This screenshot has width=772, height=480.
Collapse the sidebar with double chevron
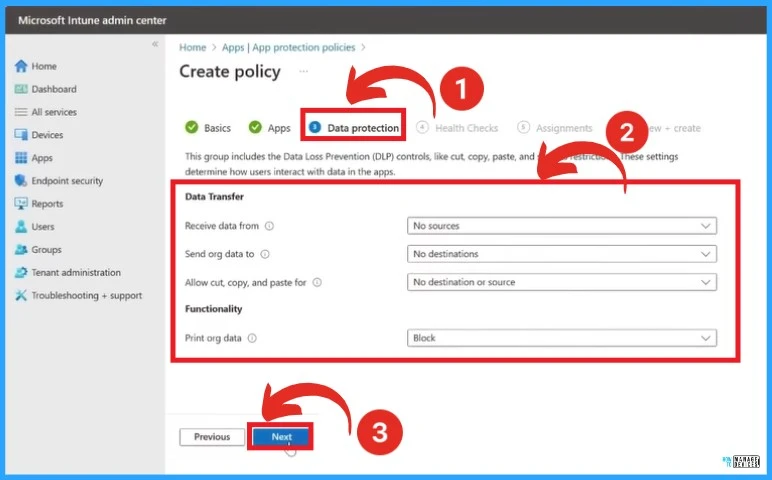click(x=155, y=44)
